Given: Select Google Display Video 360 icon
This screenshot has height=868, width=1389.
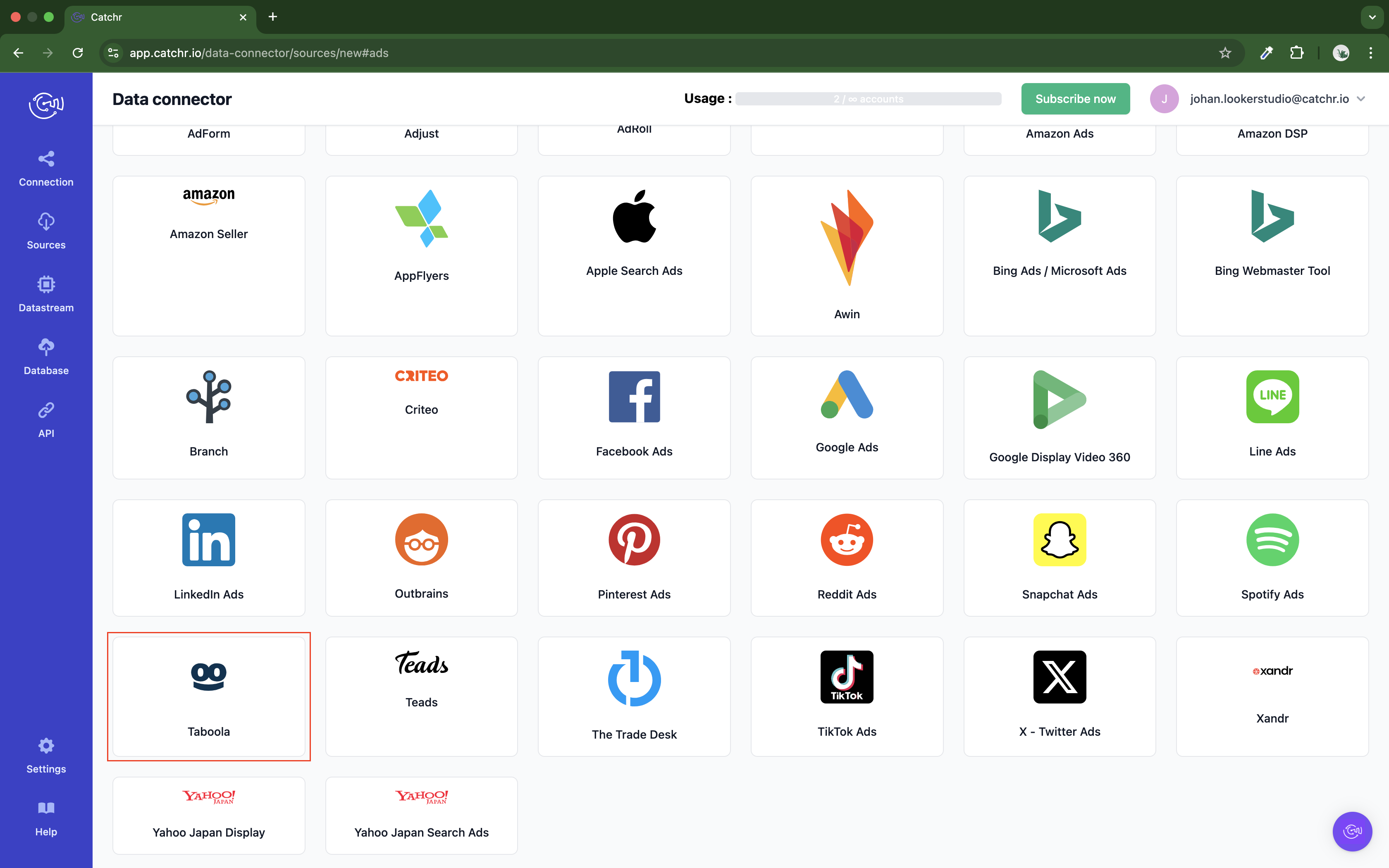Looking at the screenshot, I should coord(1060,400).
